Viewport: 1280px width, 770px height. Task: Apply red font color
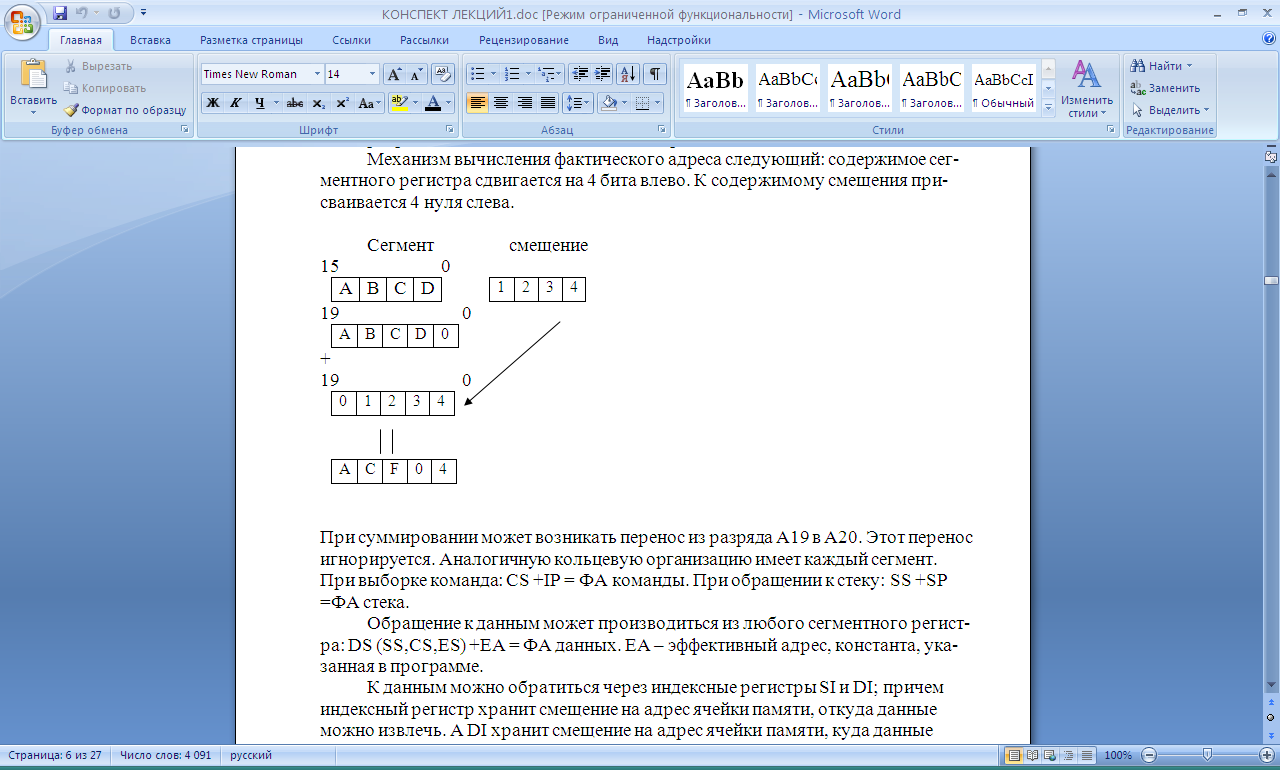click(433, 103)
